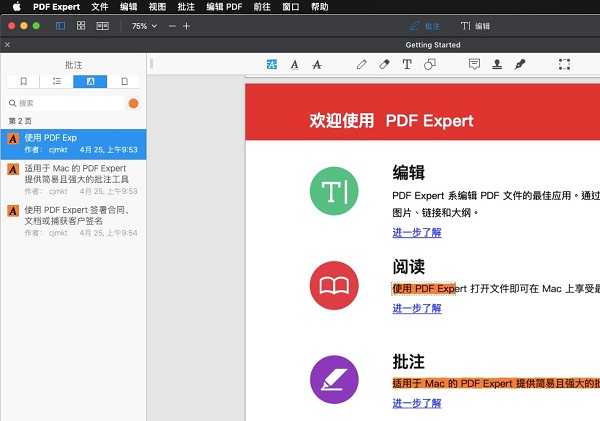Click the 阅读 section heading

(408, 267)
